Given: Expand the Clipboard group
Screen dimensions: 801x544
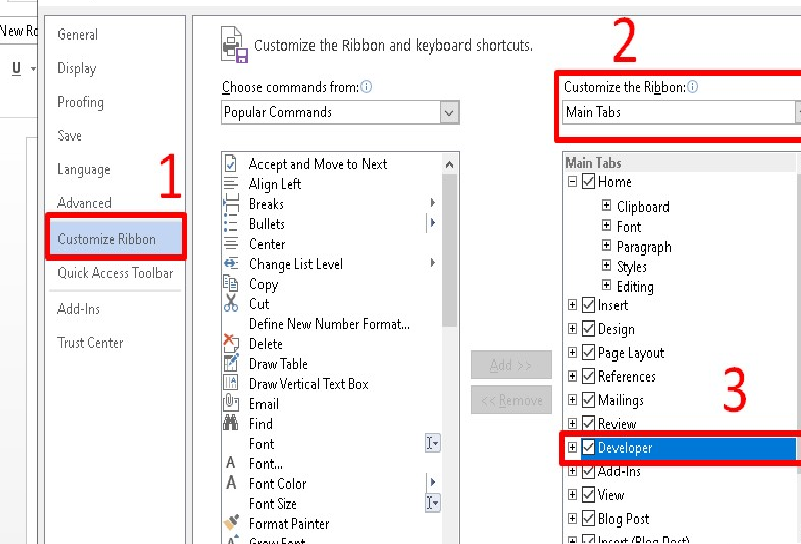Looking at the screenshot, I should [606, 205].
